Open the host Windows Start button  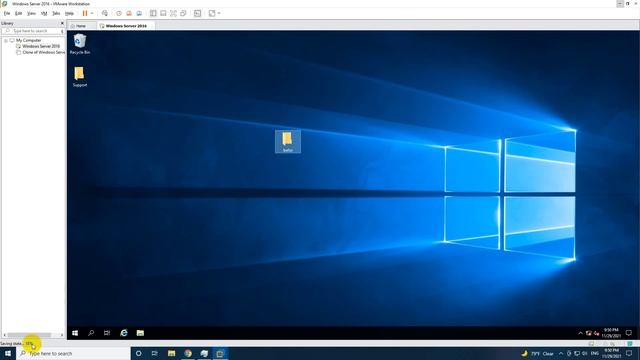coord(8,353)
